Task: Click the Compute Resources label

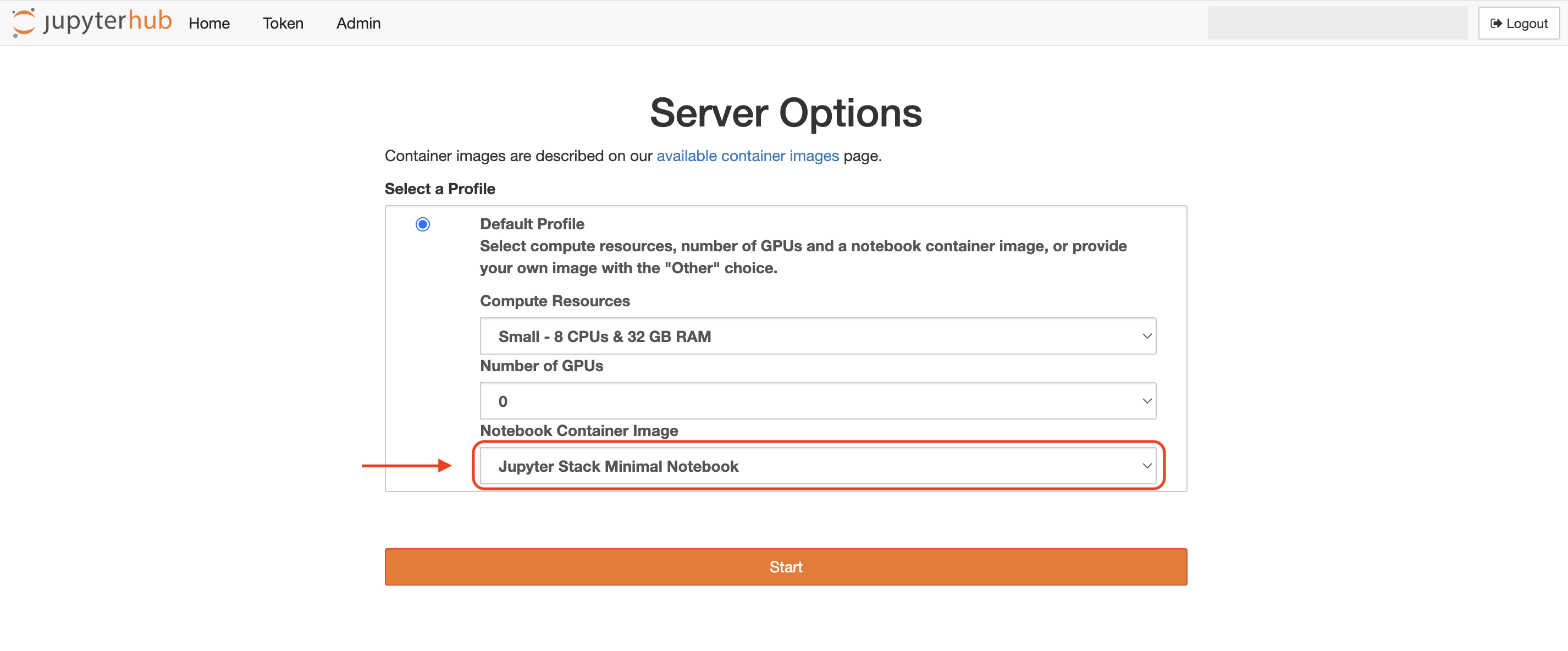Action: point(555,301)
